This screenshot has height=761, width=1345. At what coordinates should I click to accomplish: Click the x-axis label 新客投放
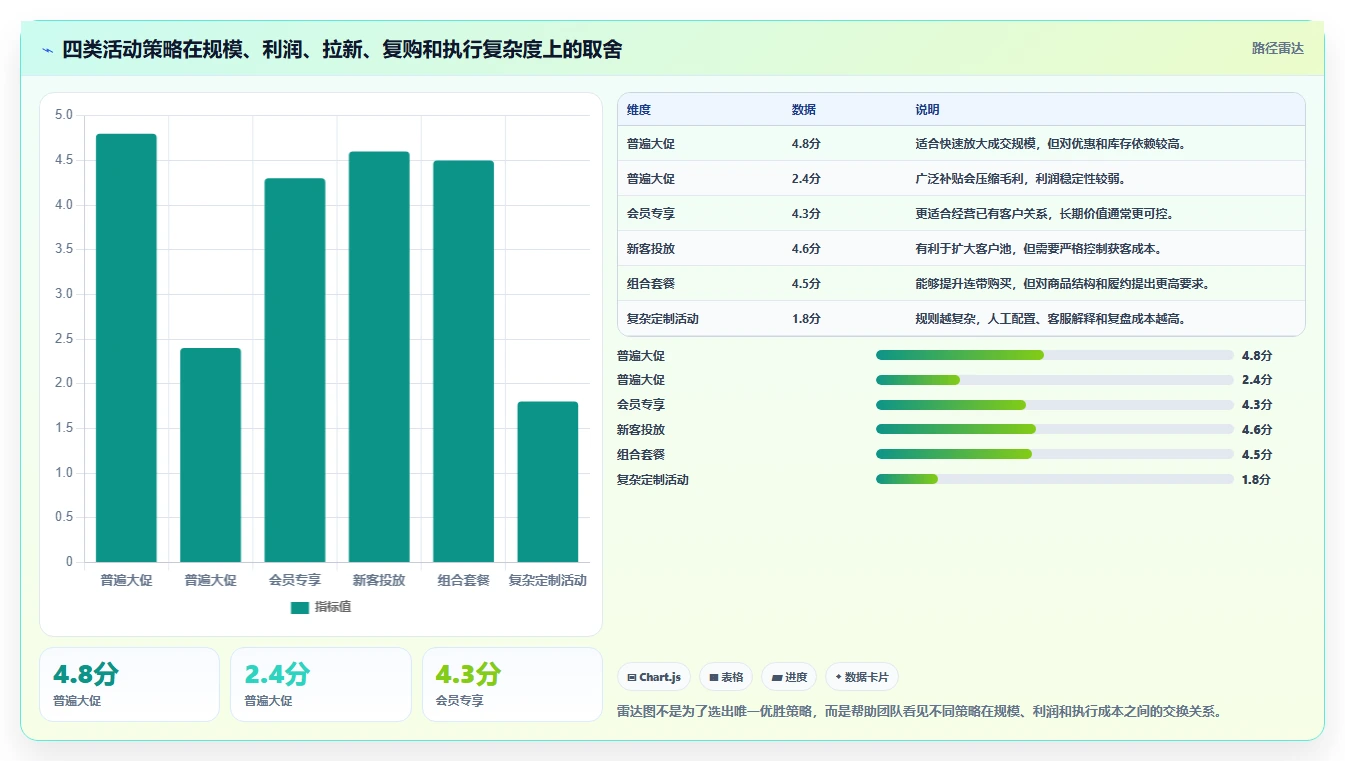pos(379,580)
